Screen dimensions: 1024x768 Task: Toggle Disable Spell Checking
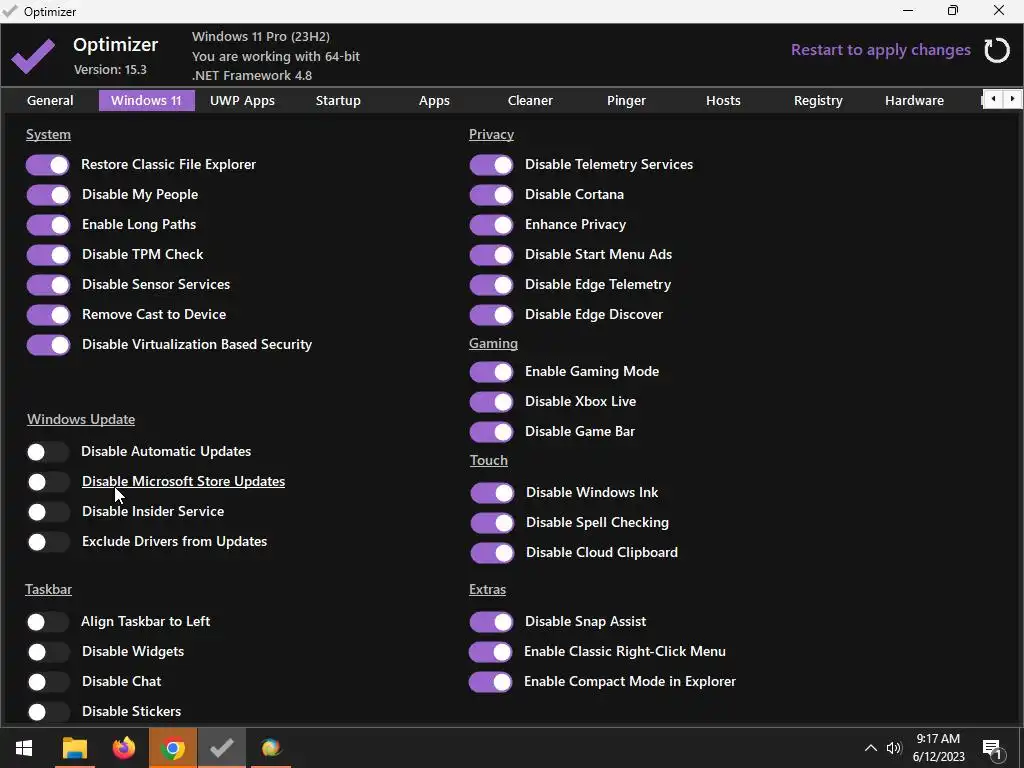click(492, 523)
